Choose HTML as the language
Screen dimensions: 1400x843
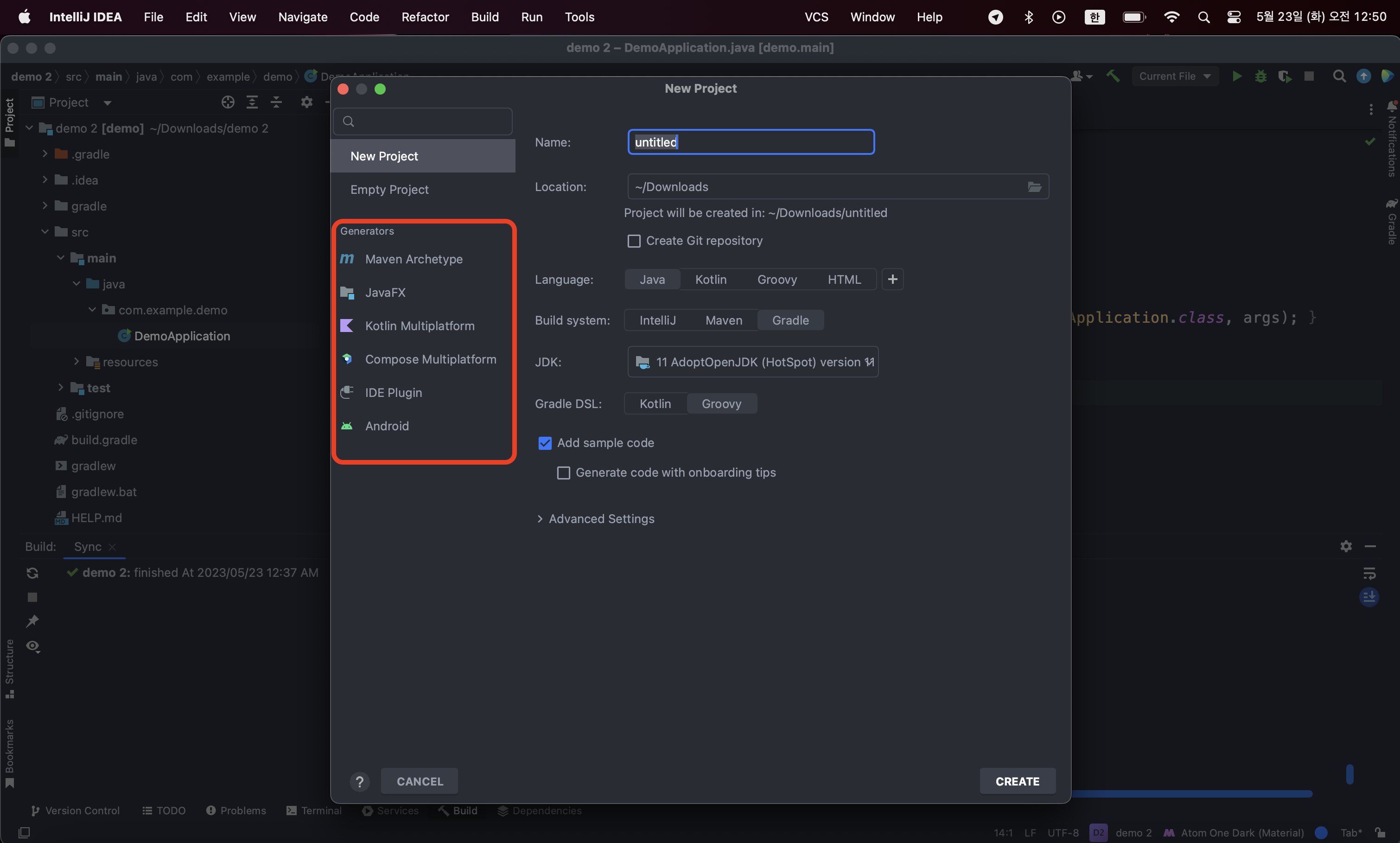pyautogui.click(x=844, y=280)
